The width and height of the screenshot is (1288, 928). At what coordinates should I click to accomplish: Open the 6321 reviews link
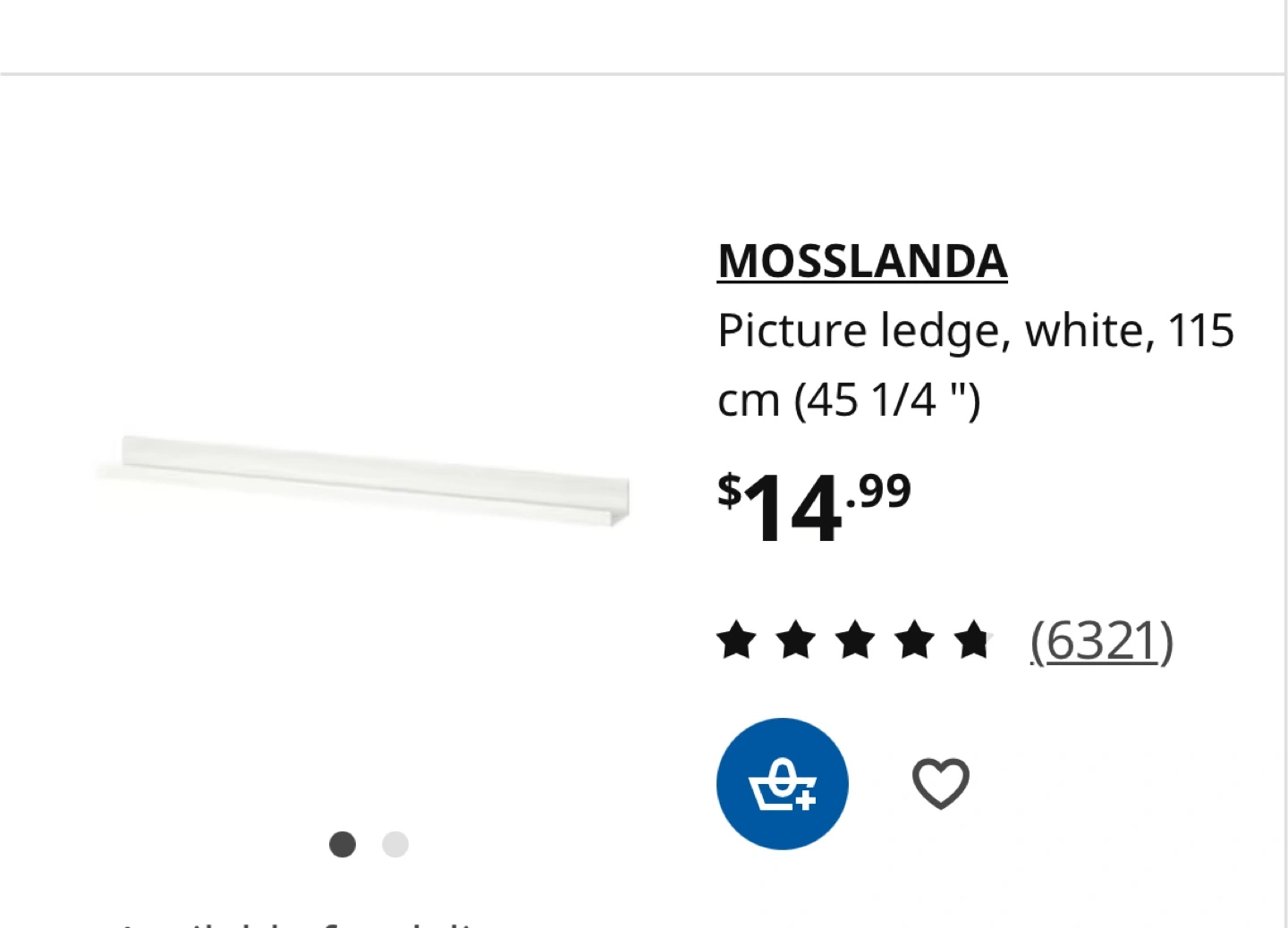(1101, 640)
